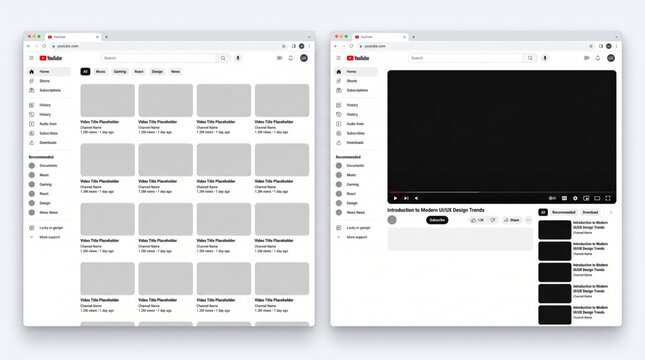
Task: Open the more actions ellipsis next to Share
Action: coord(529,220)
